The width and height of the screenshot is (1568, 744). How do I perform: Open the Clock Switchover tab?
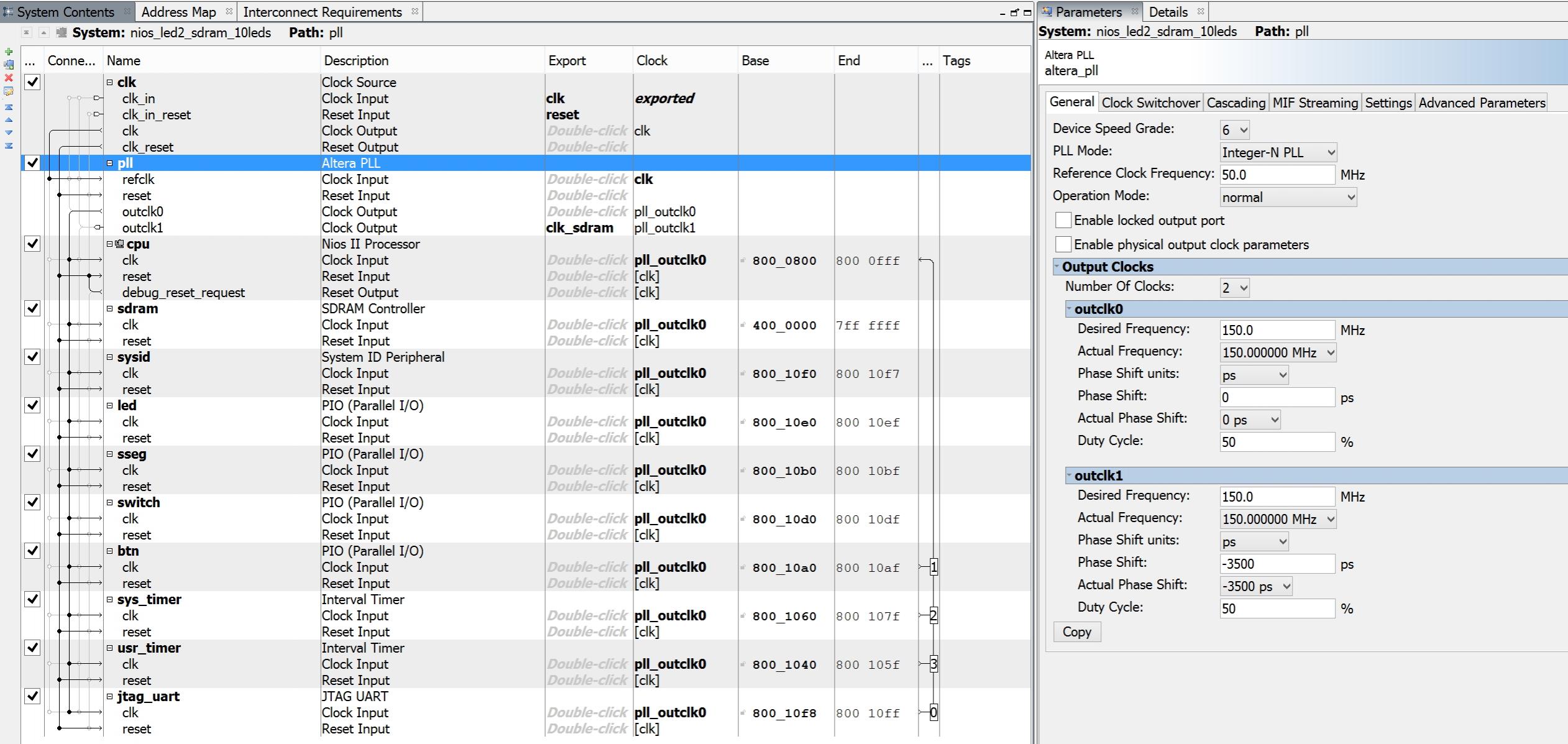(x=1150, y=103)
